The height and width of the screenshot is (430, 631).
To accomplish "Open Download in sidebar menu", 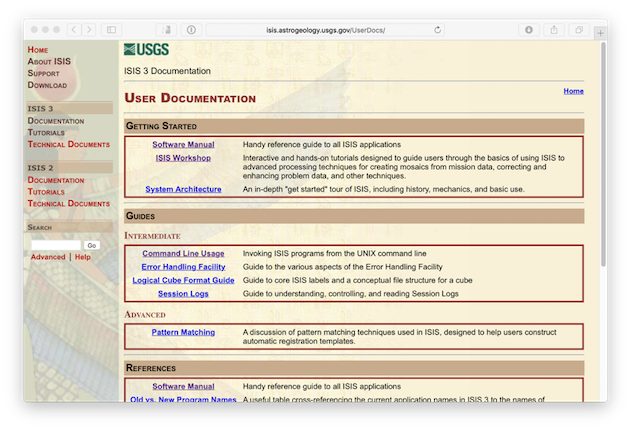I will [x=47, y=85].
